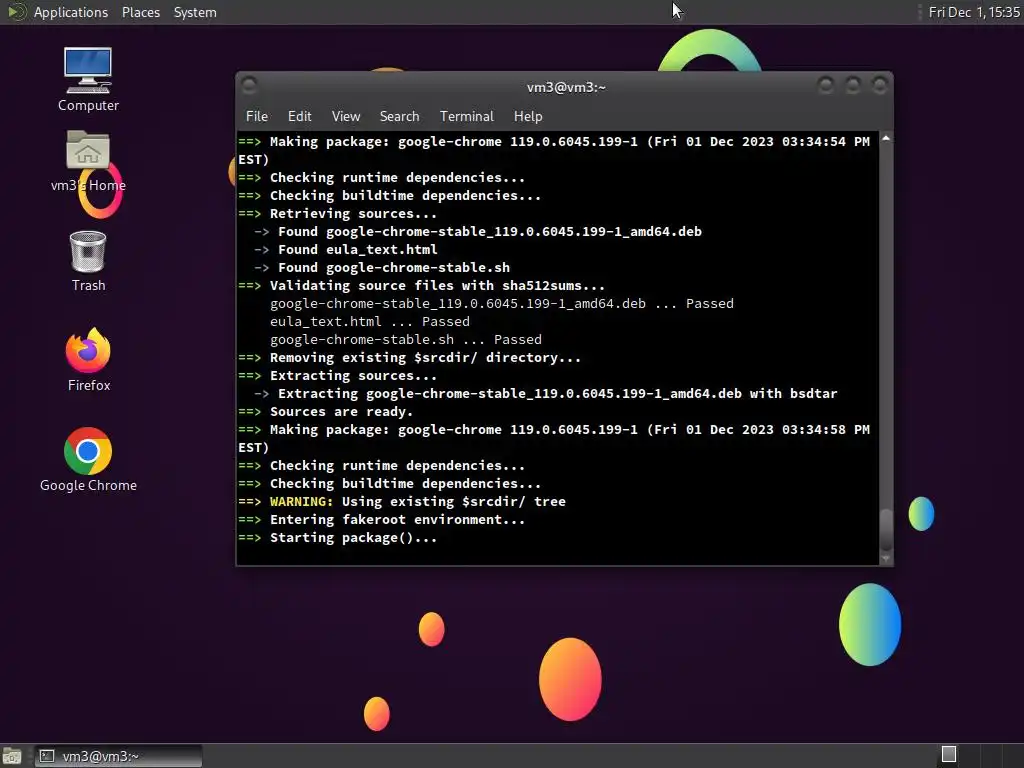Open the Applications menu

click(71, 12)
